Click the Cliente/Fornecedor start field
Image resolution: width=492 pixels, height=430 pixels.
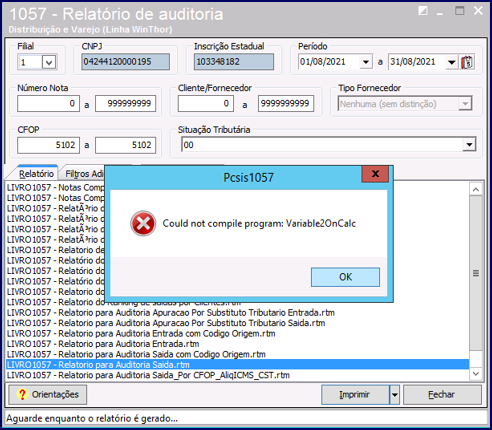(206, 104)
